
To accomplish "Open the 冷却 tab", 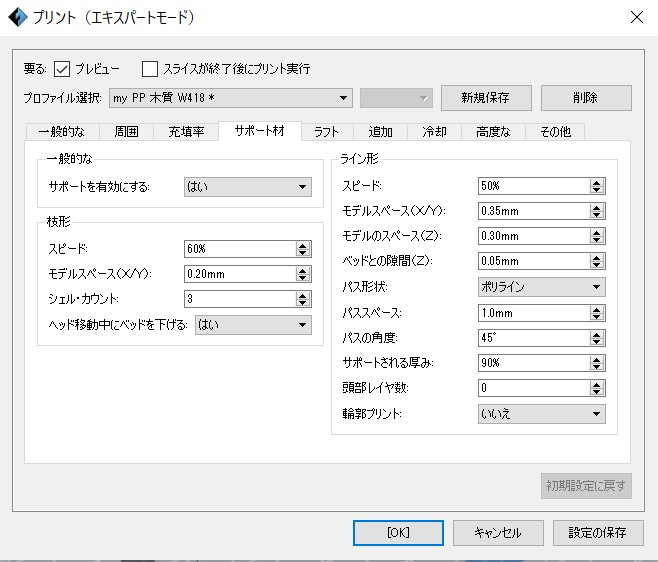I will pos(434,132).
